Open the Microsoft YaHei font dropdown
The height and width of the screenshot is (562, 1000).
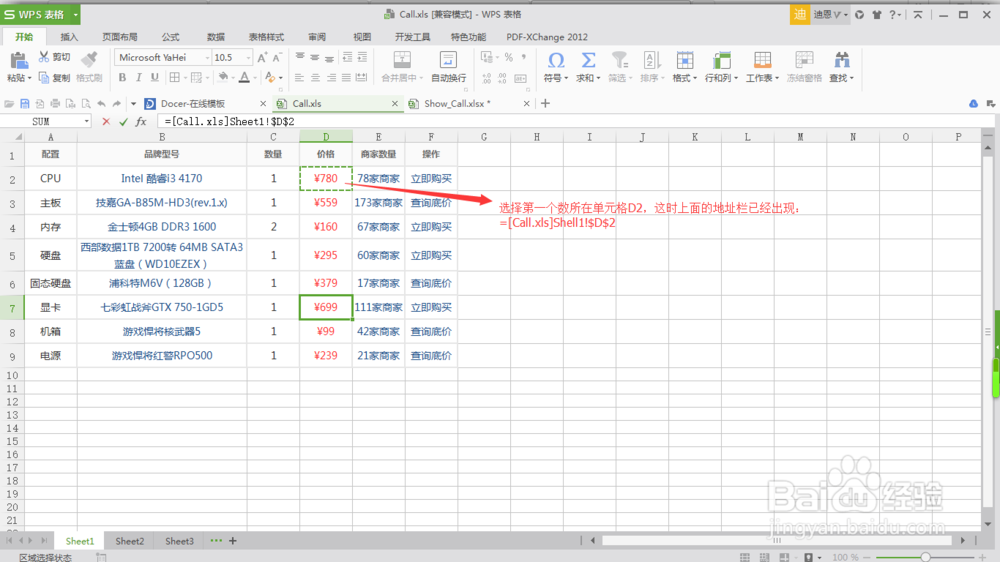(207, 57)
